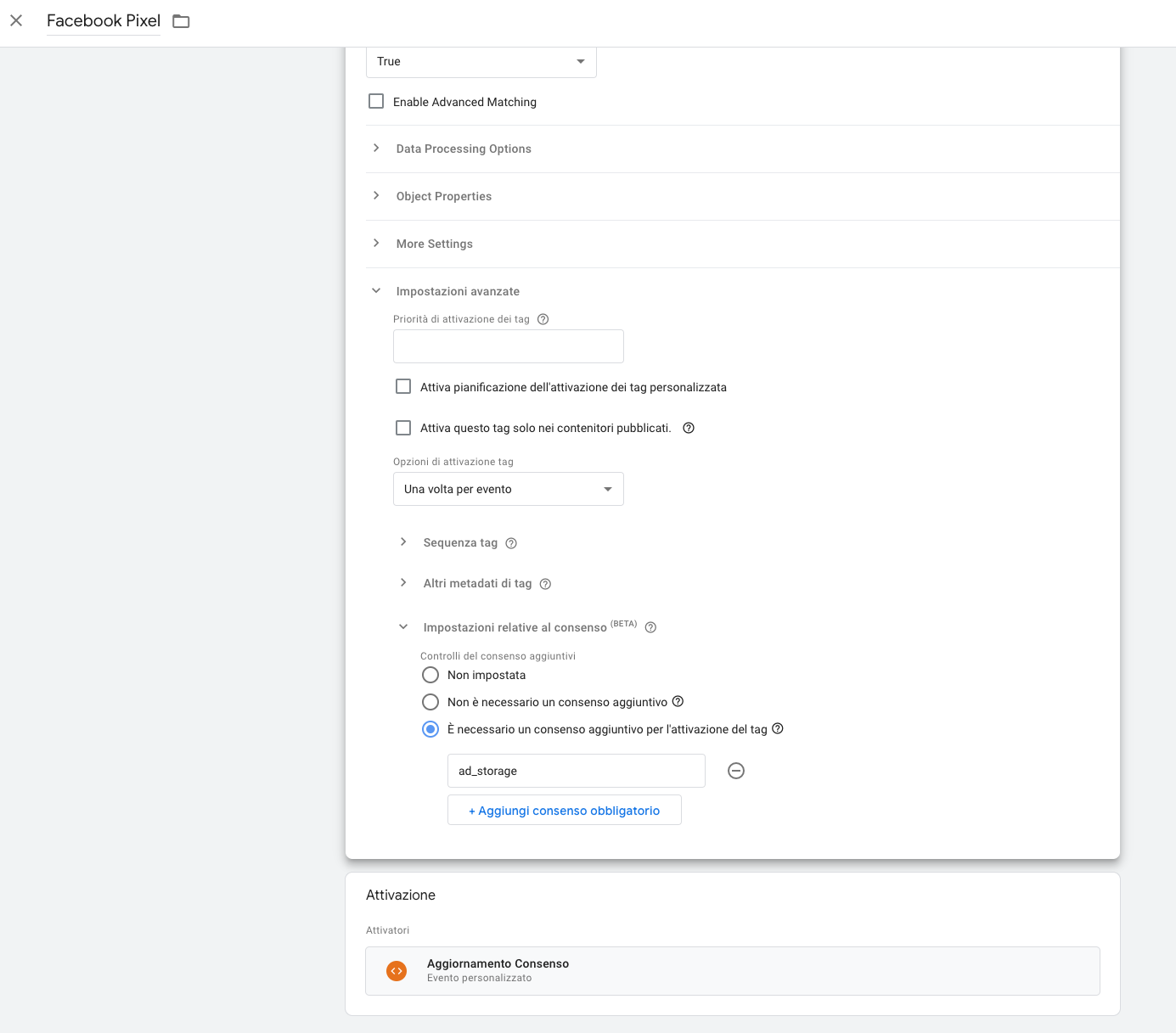Open help icon beside Altri metadati di tag

click(x=546, y=584)
